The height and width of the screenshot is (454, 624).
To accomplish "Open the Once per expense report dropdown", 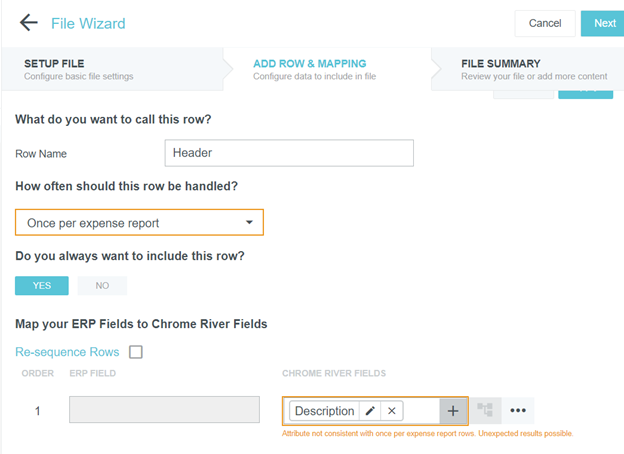I will (x=139, y=222).
